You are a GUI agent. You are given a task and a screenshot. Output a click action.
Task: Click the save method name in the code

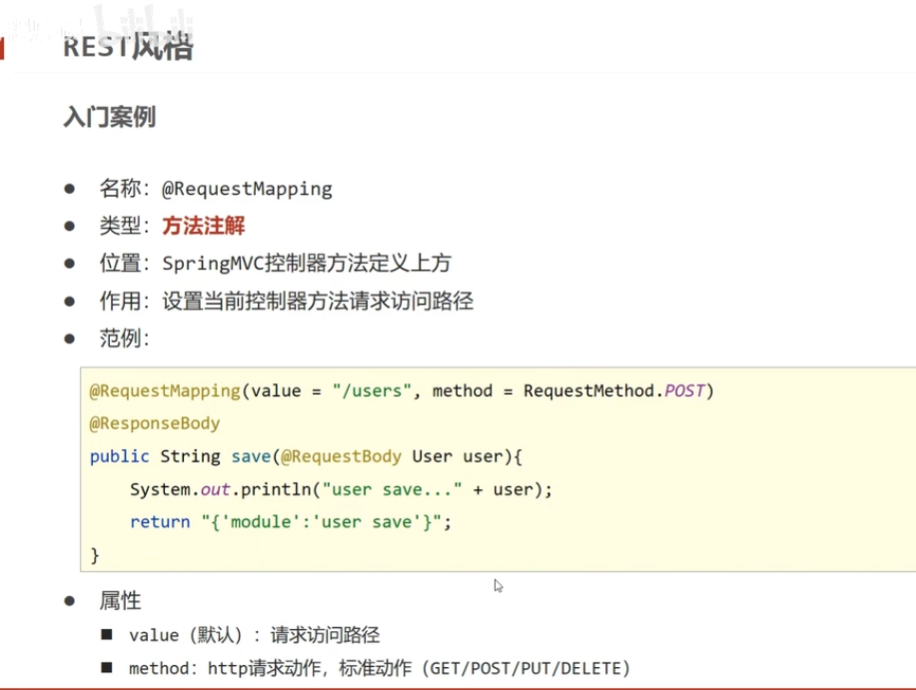(x=251, y=456)
